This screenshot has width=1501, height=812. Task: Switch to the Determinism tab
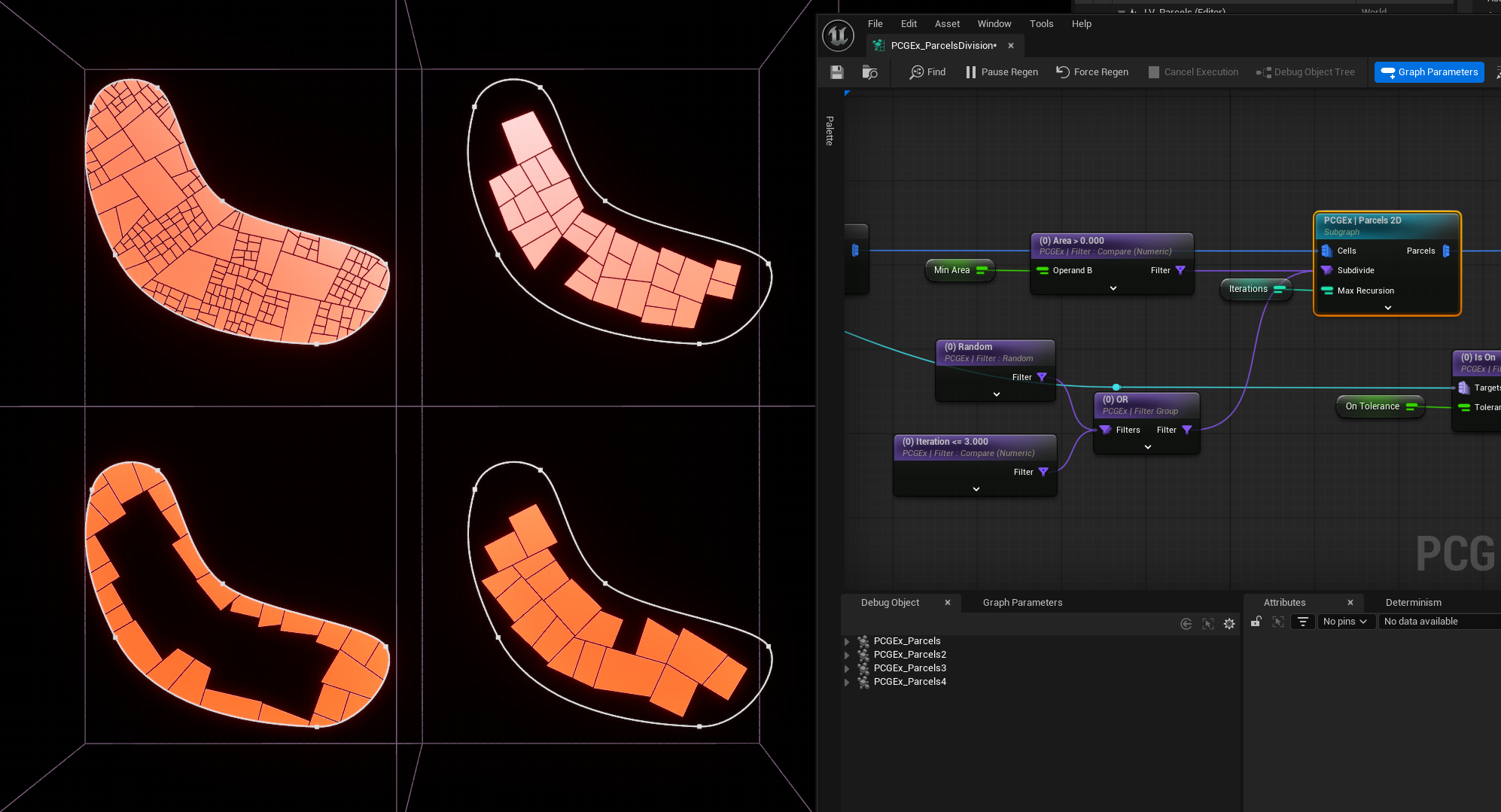pyautogui.click(x=1413, y=603)
